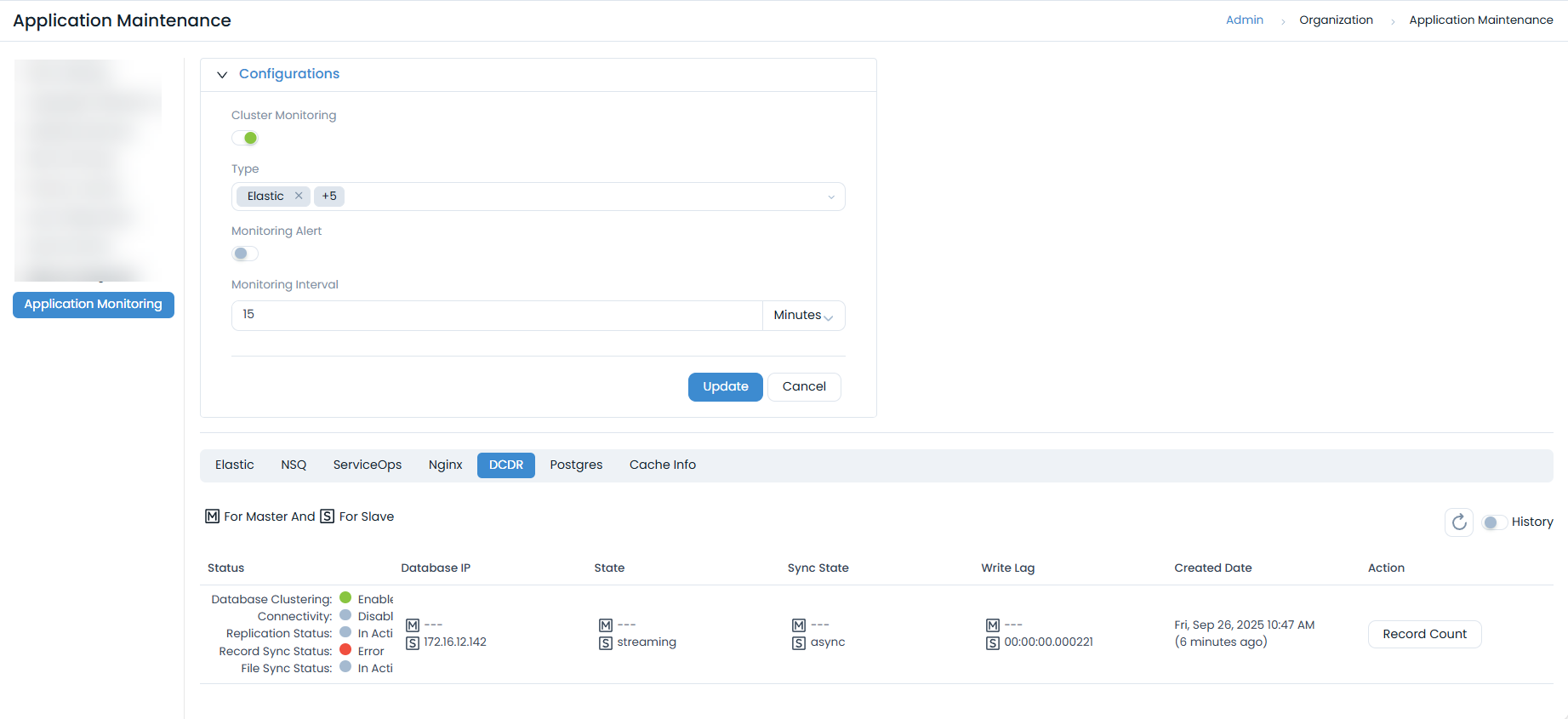Click the Master 'M' icon in legend
Viewport: 1568px width, 719px height.
pyautogui.click(x=213, y=516)
